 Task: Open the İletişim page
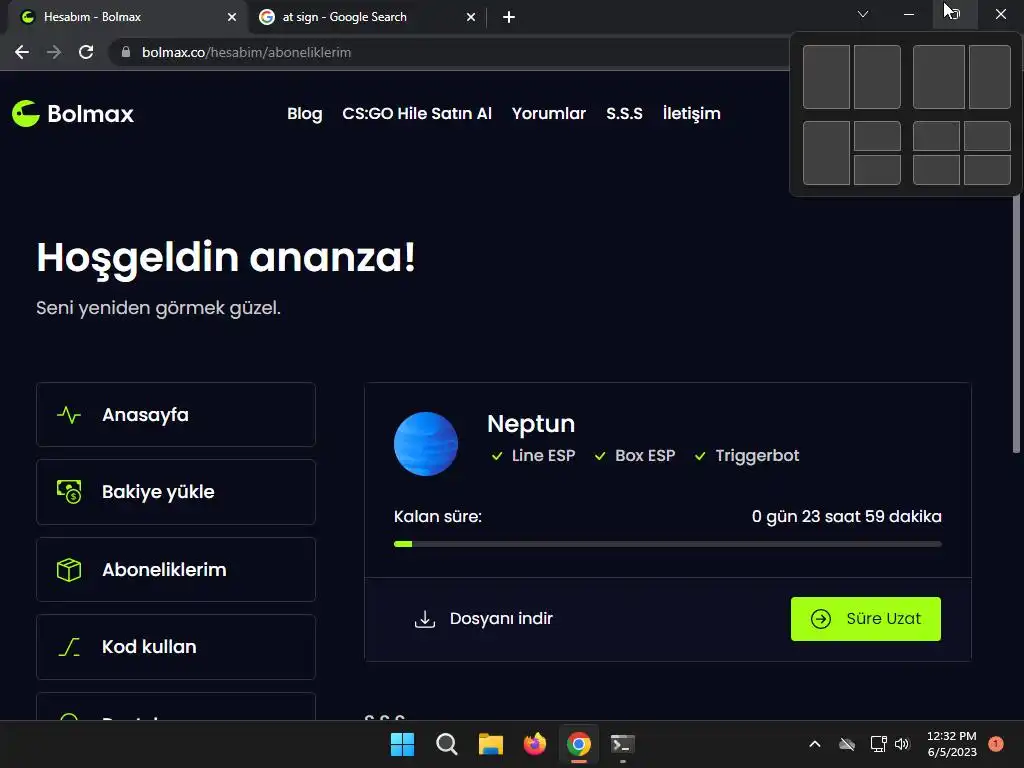(x=691, y=114)
